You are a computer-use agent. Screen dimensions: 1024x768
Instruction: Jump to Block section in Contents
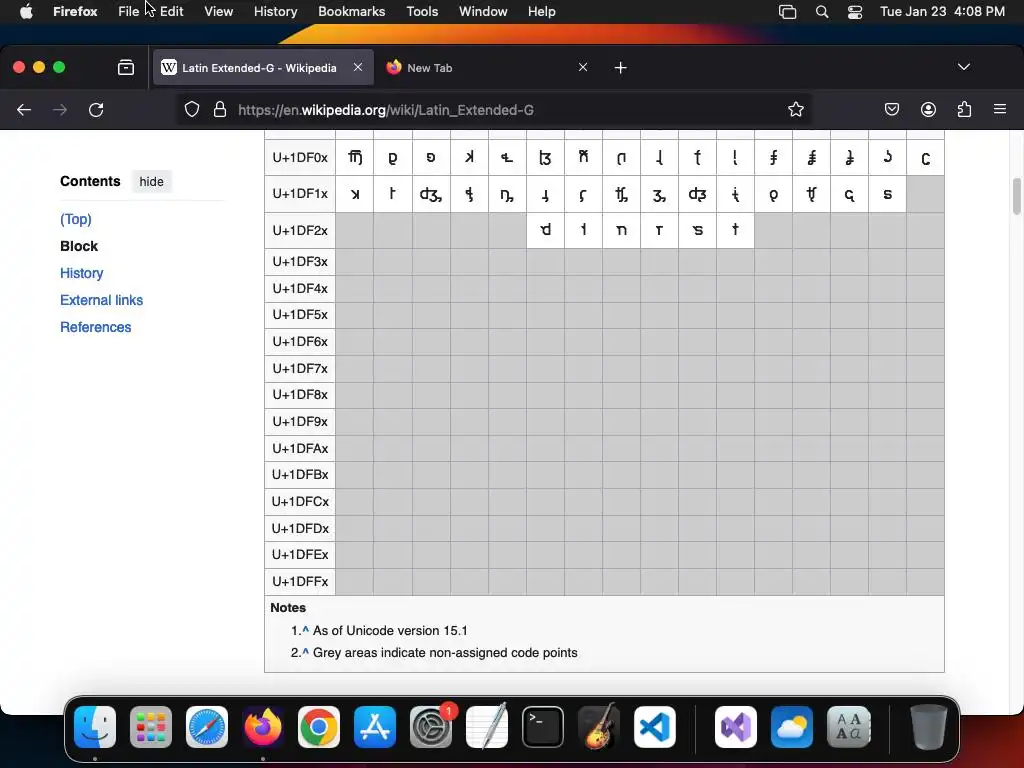tap(79, 246)
